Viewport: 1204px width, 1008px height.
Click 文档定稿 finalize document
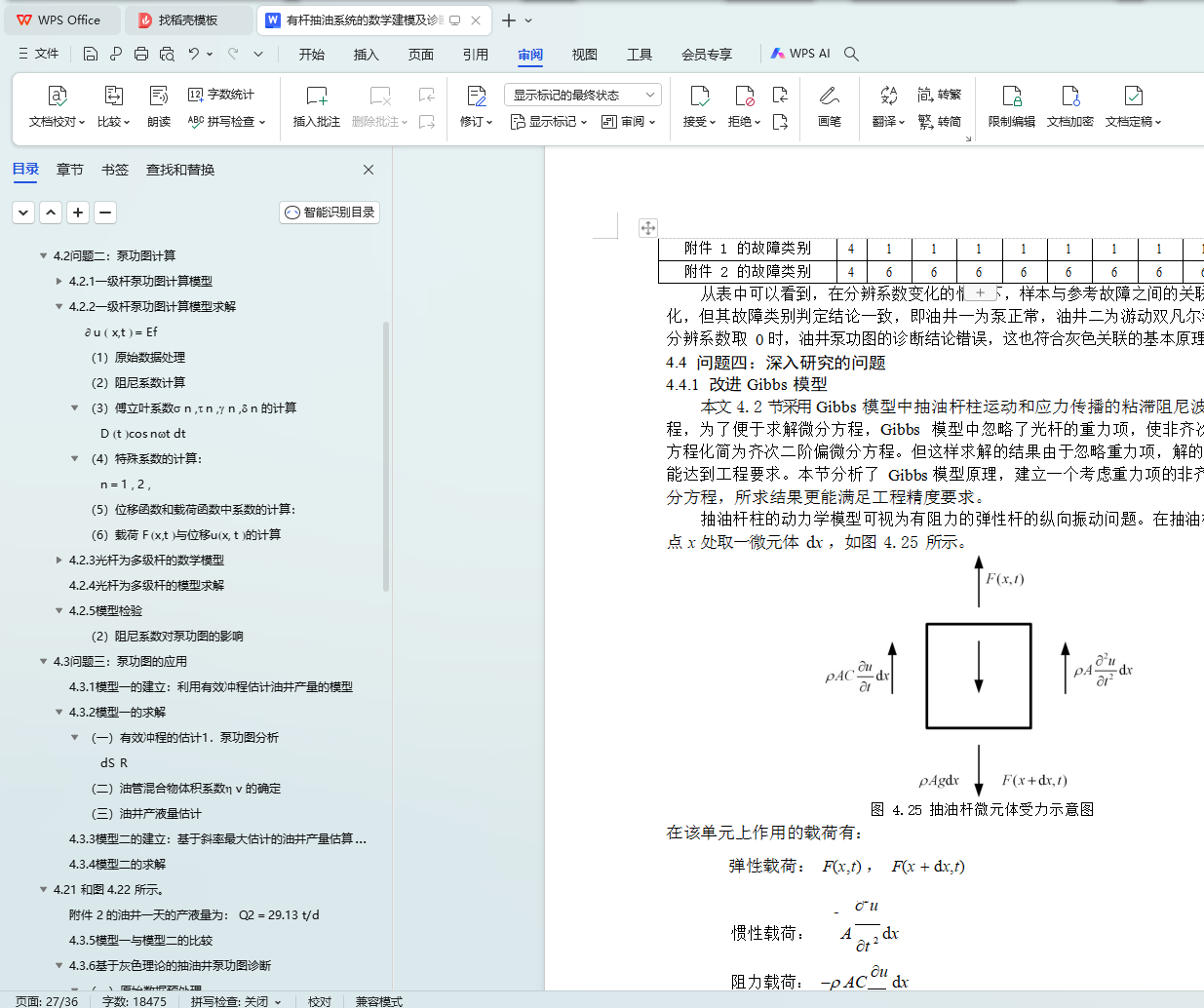click(1133, 106)
